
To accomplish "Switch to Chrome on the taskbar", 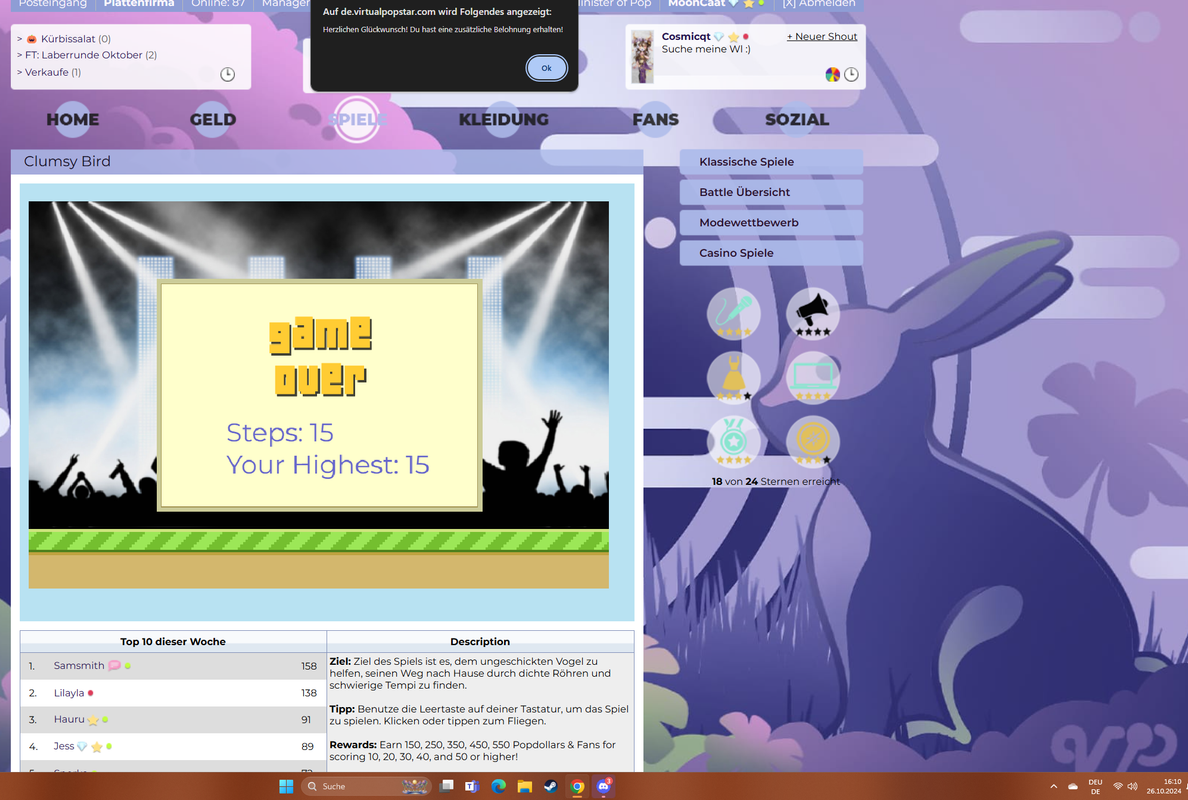I will point(577,786).
